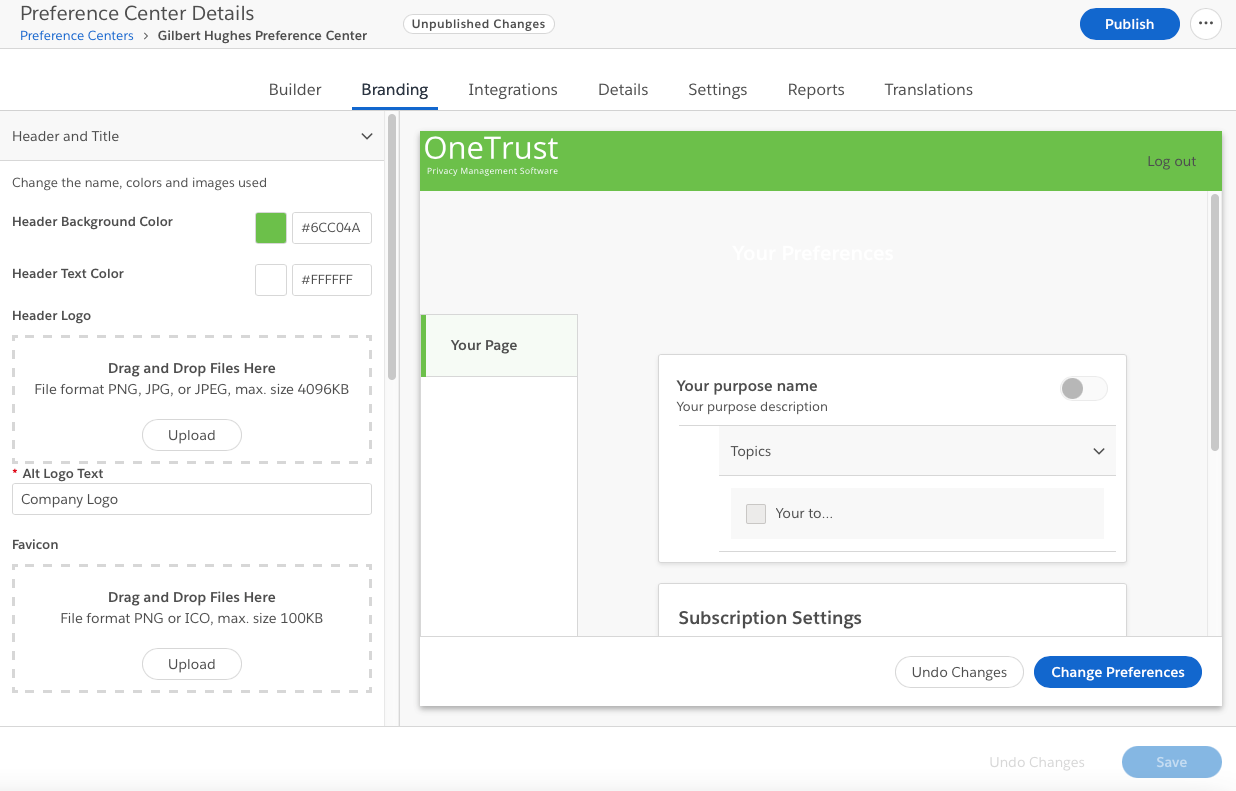Click the Preference Centers breadcrumb link
The width and height of the screenshot is (1236, 791).
click(77, 36)
